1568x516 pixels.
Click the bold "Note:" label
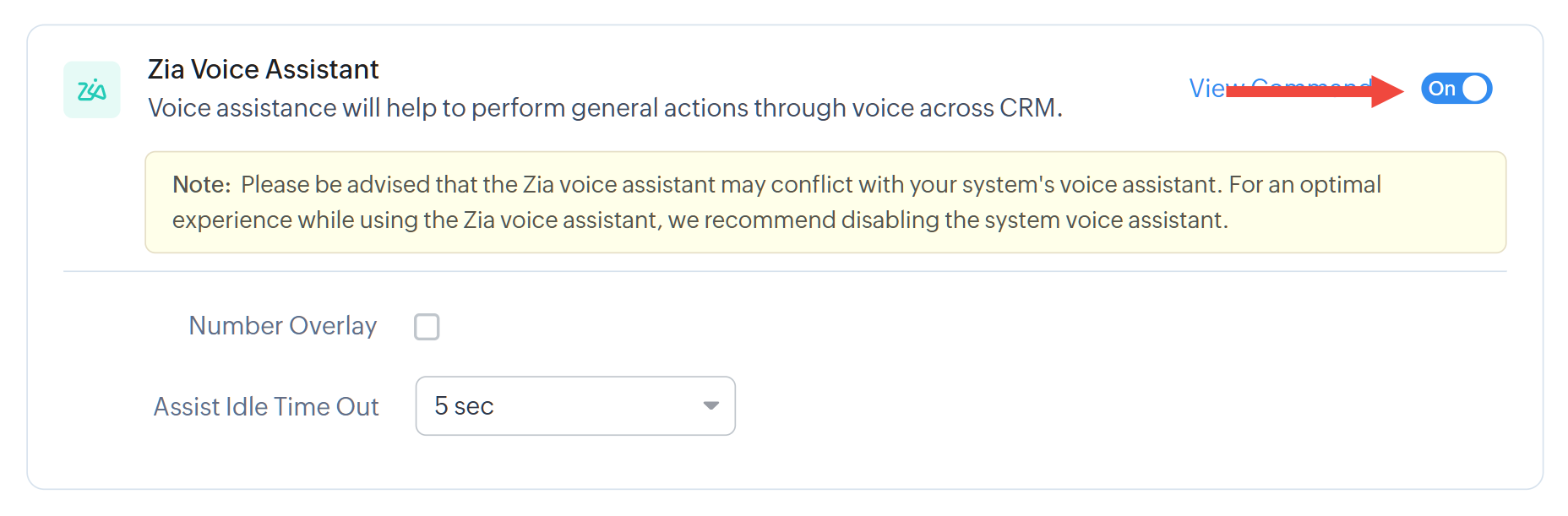201,185
